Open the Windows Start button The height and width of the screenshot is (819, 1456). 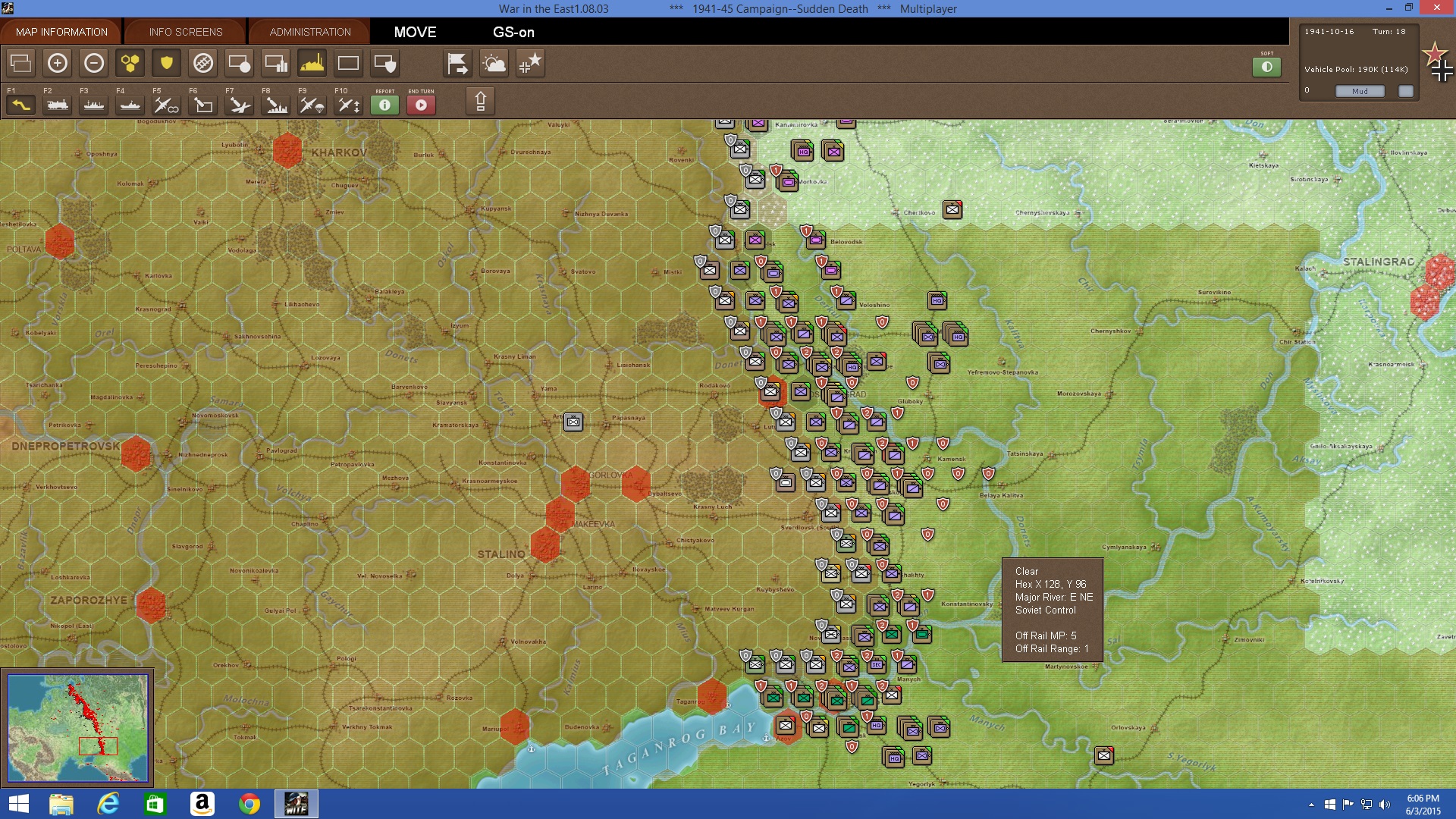coord(18,804)
